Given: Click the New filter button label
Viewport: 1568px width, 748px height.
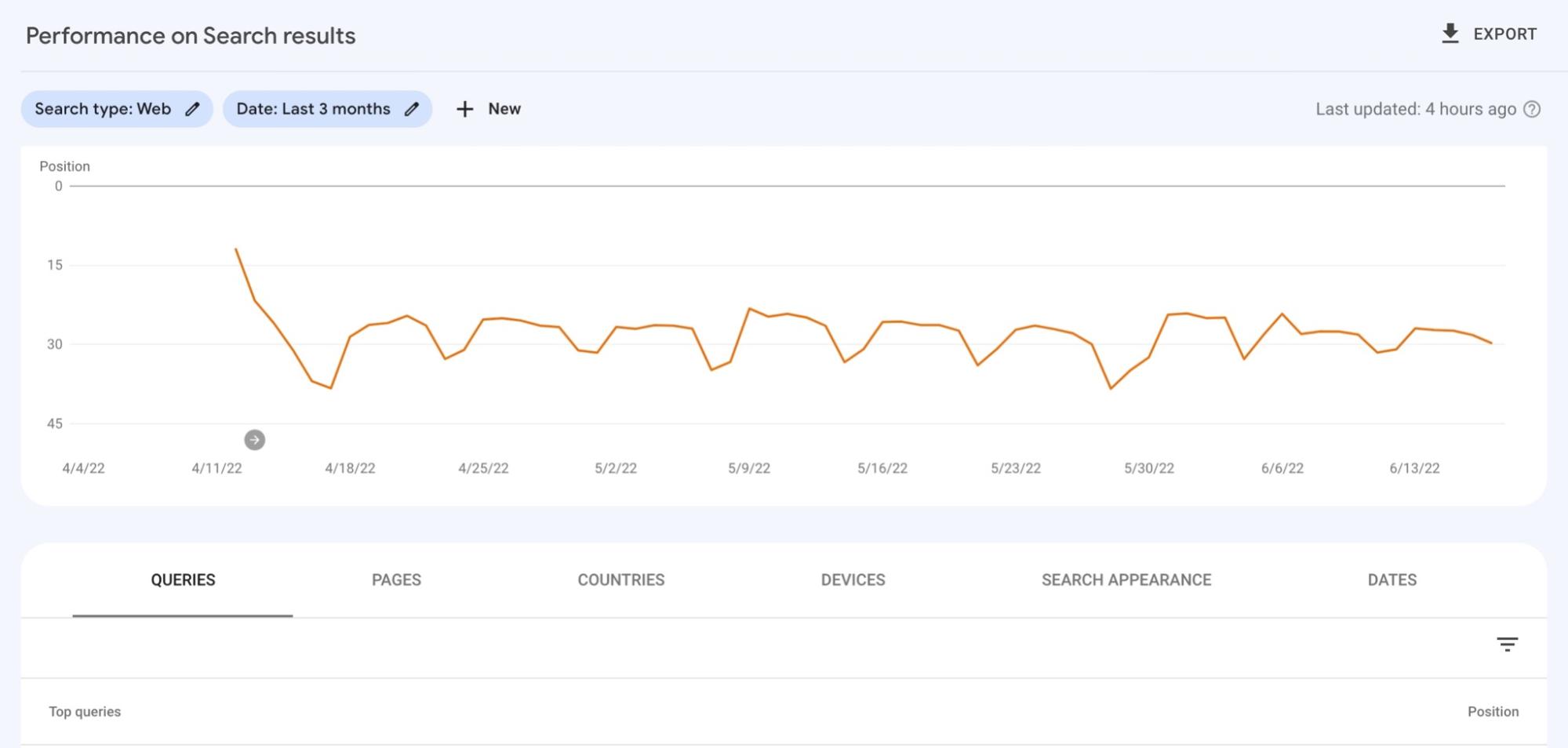Looking at the screenshot, I should [x=504, y=109].
